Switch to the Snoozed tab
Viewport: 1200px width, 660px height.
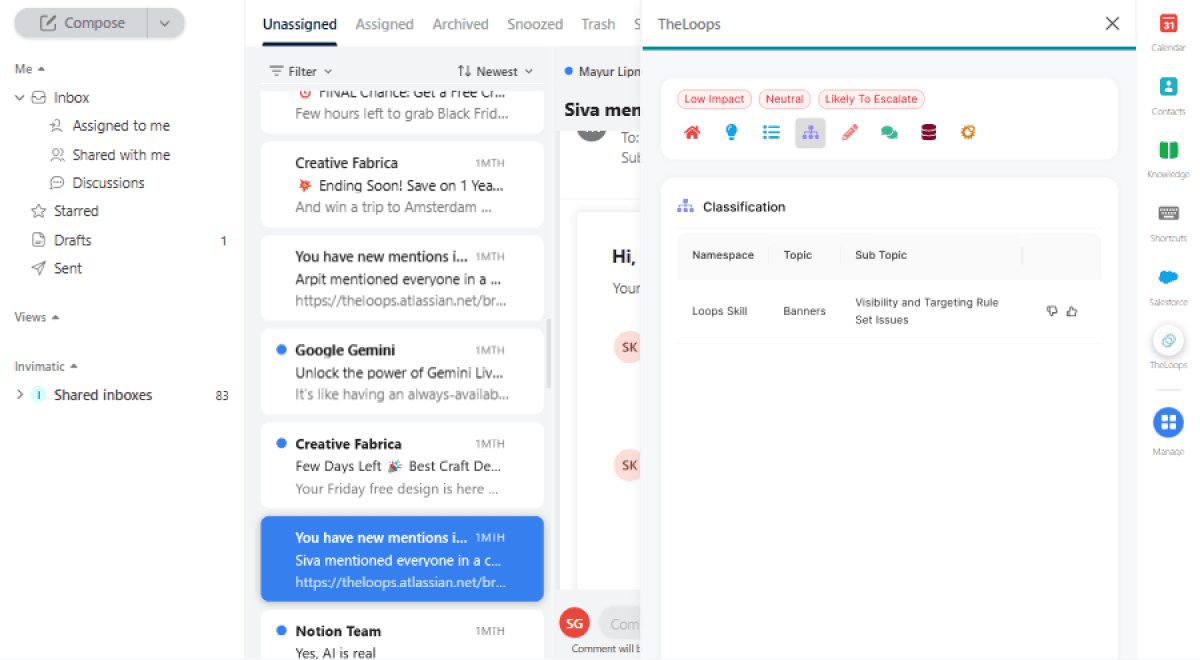tap(535, 24)
